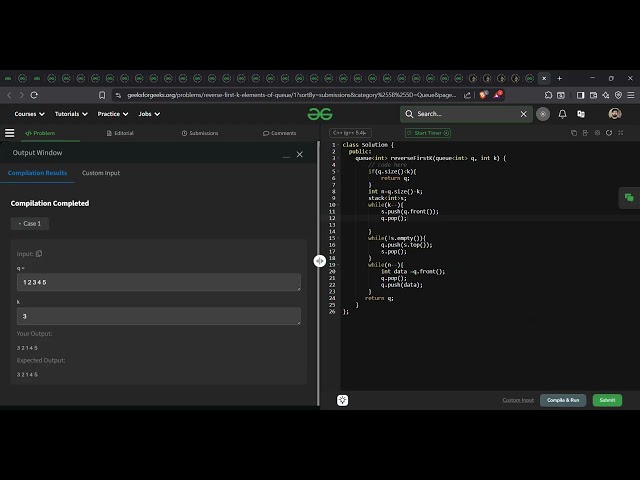
Task: Open Brave Shields lion icon
Action: pyautogui.click(x=483, y=95)
